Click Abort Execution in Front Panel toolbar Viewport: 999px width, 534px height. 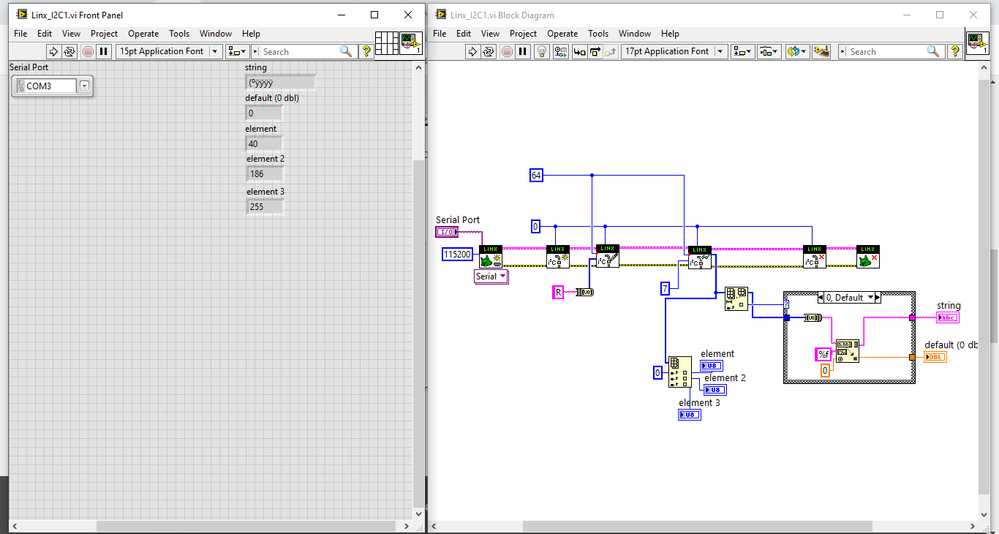[x=87, y=52]
